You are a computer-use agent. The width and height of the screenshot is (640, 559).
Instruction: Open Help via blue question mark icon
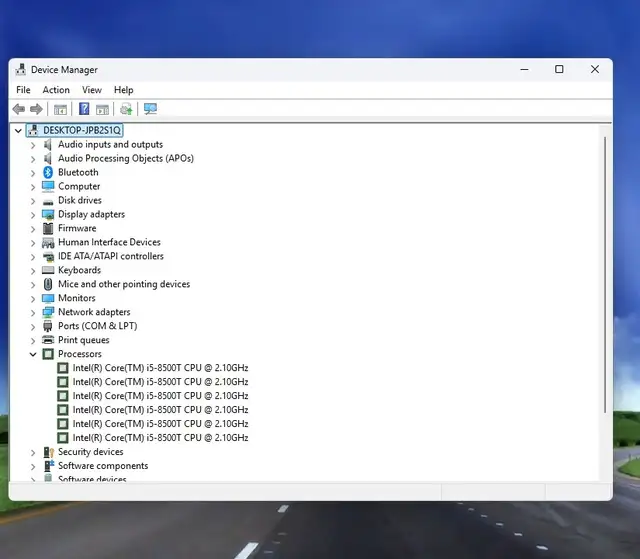click(x=84, y=109)
